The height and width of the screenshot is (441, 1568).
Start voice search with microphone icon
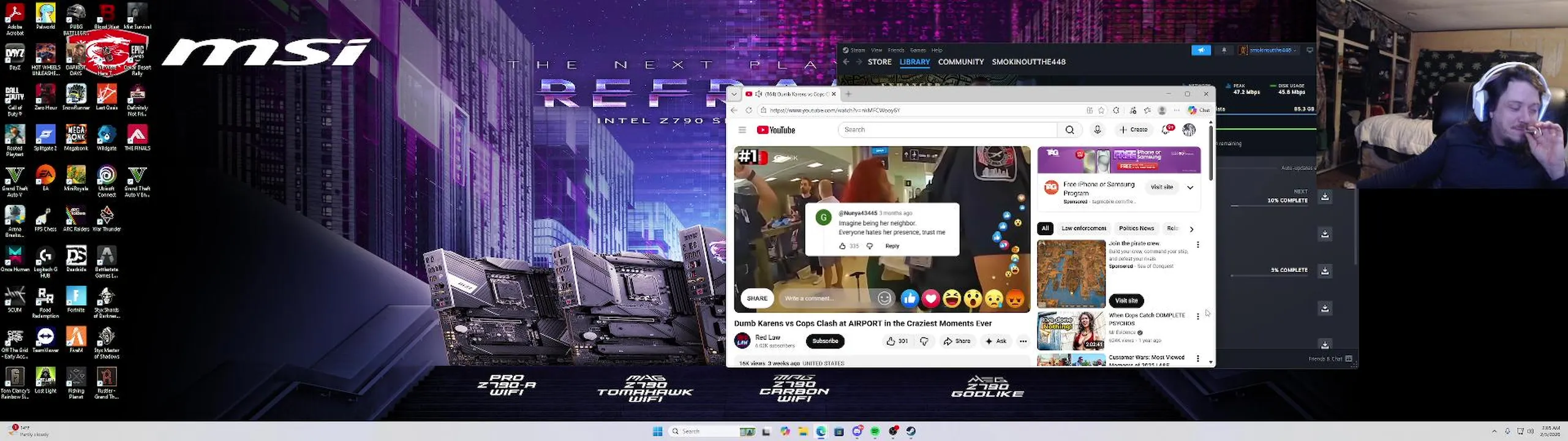[1097, 130]
